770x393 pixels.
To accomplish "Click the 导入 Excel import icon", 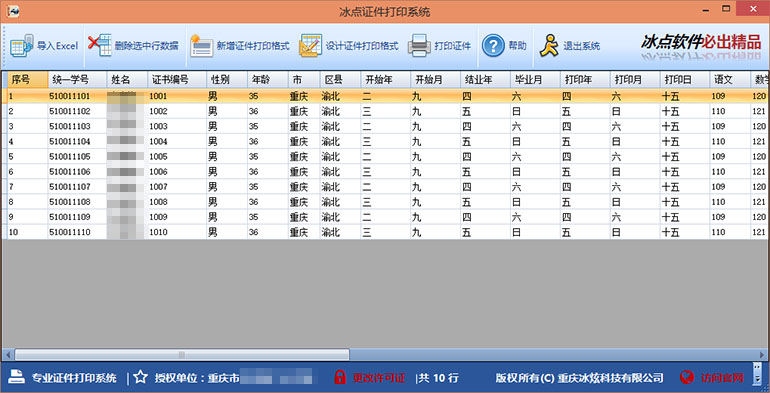I will point(22,46).
